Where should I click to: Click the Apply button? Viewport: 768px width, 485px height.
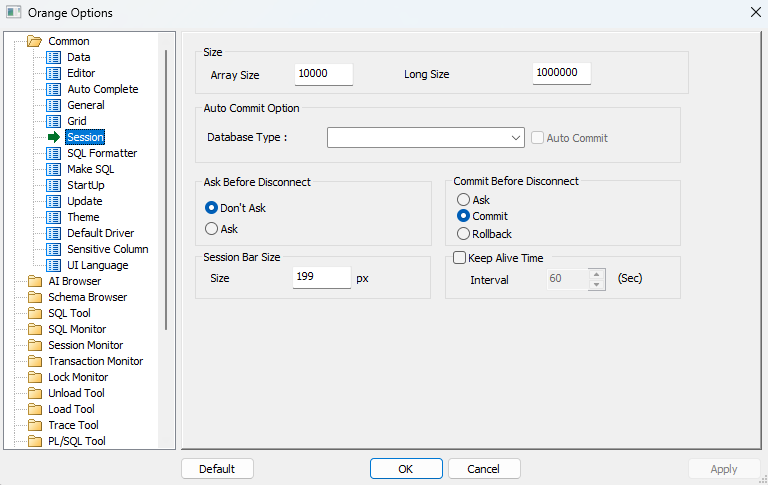coord(724,469)
